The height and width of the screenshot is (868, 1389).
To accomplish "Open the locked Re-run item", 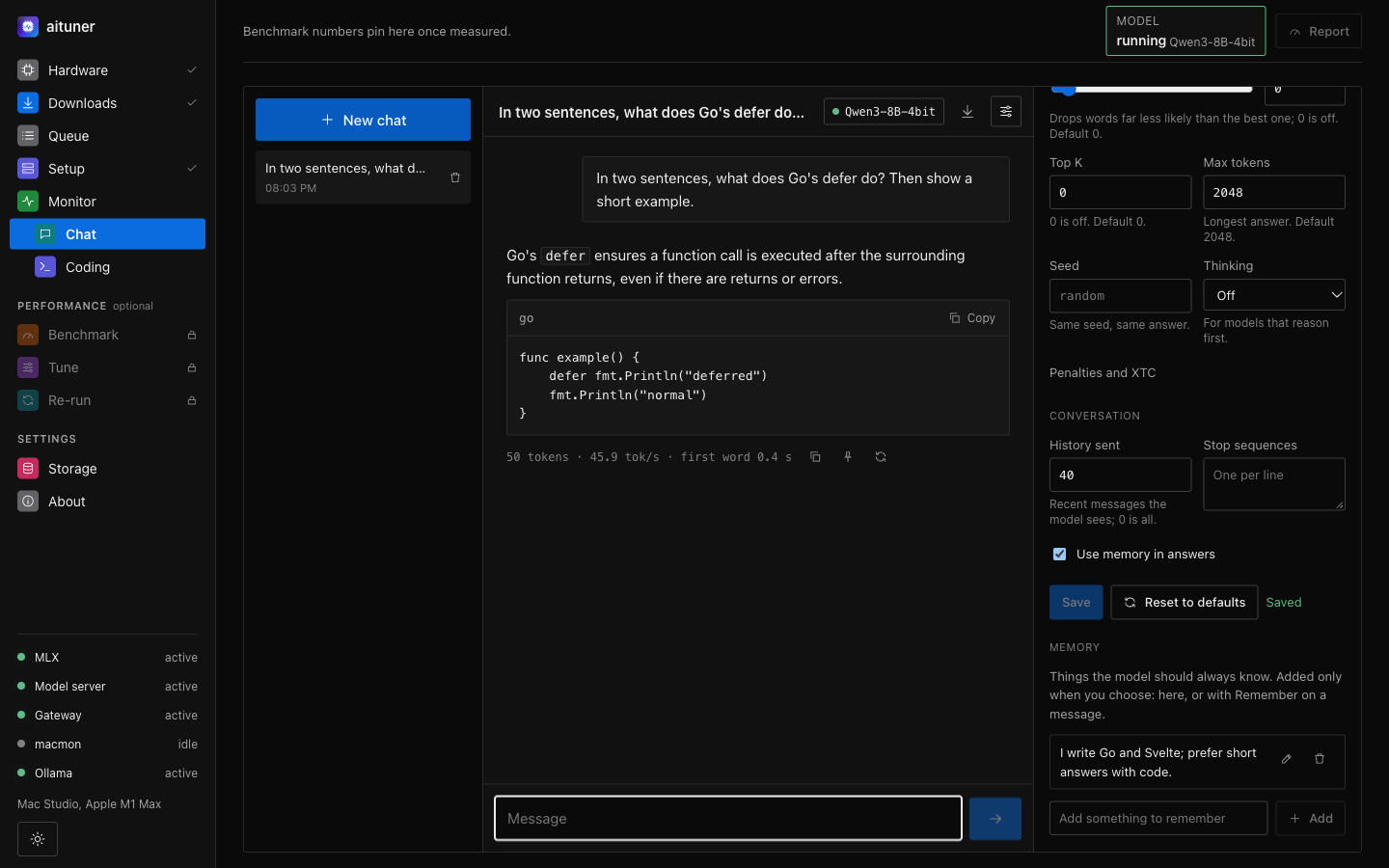I will (x=107, y=400).
